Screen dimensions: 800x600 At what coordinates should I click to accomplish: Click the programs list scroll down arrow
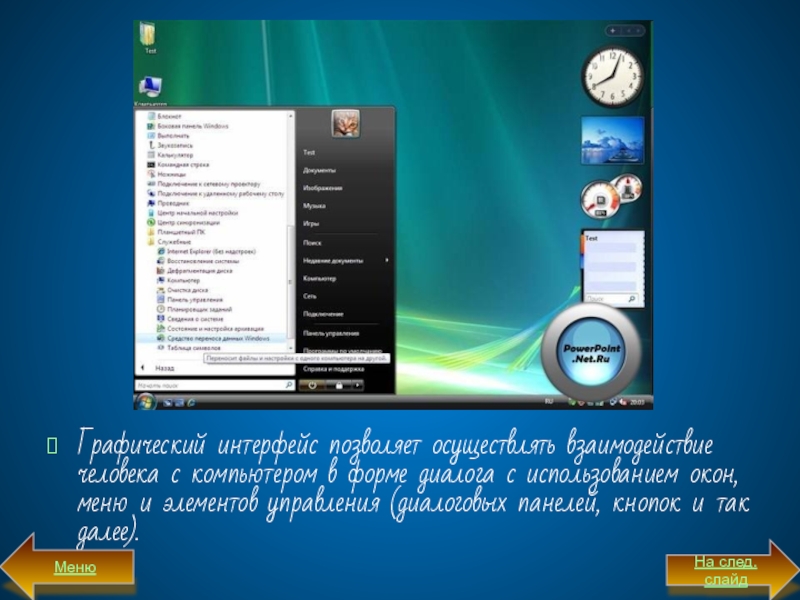291,348
